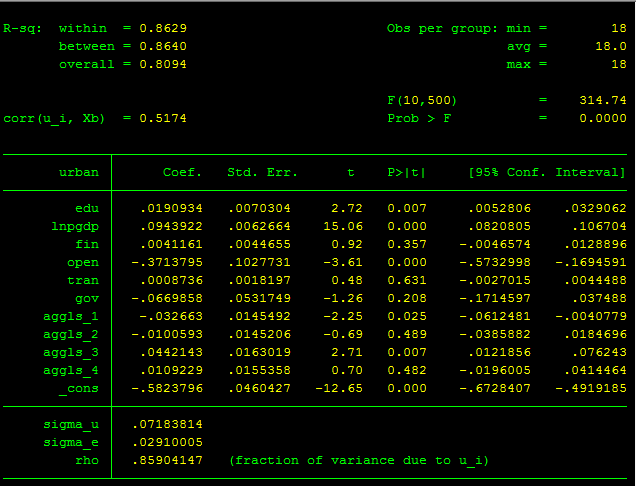Click the fin variable p-value 0.357

(407, 244)
